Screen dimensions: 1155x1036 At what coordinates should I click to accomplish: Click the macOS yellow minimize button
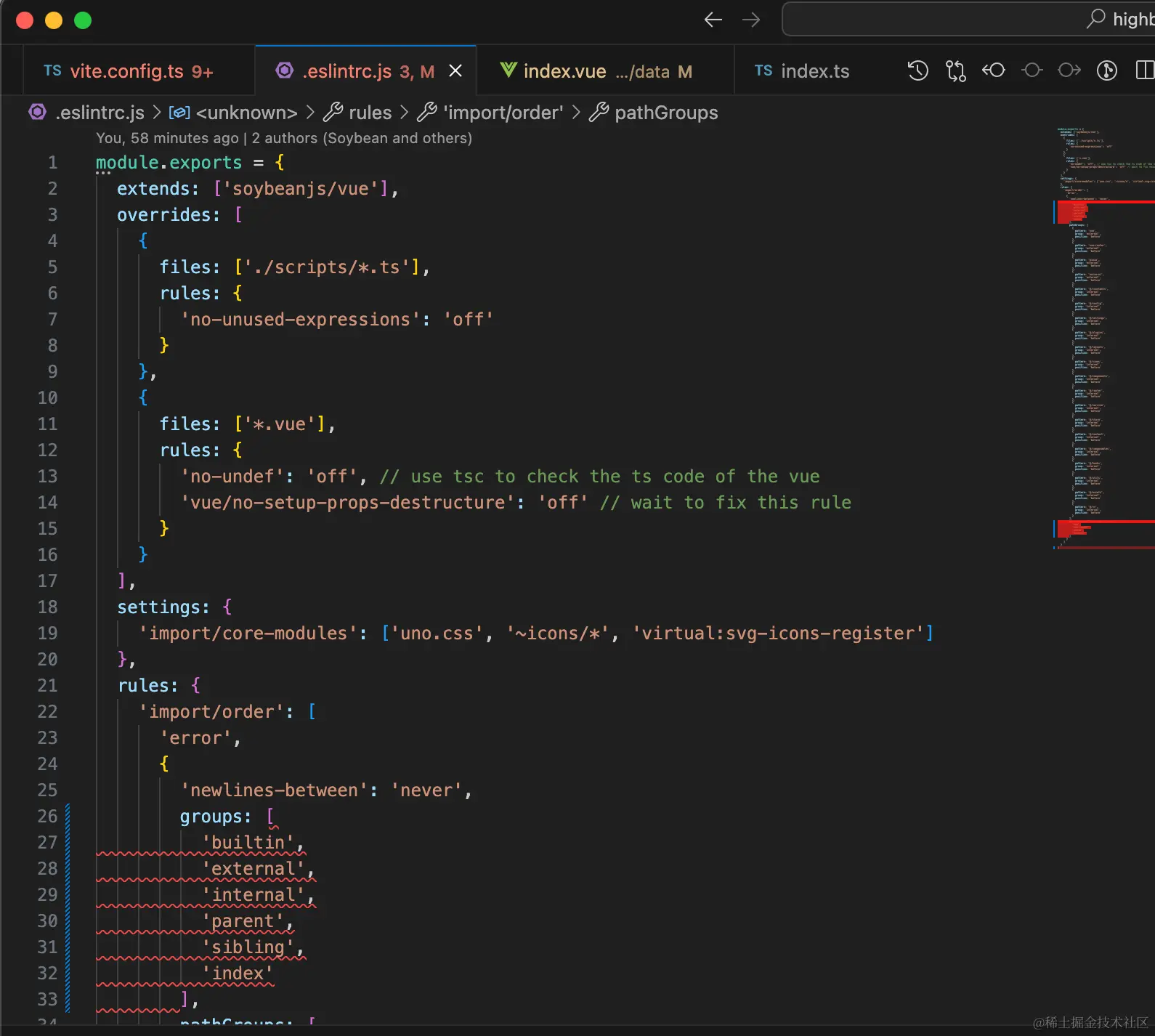(x=54, y=20)
